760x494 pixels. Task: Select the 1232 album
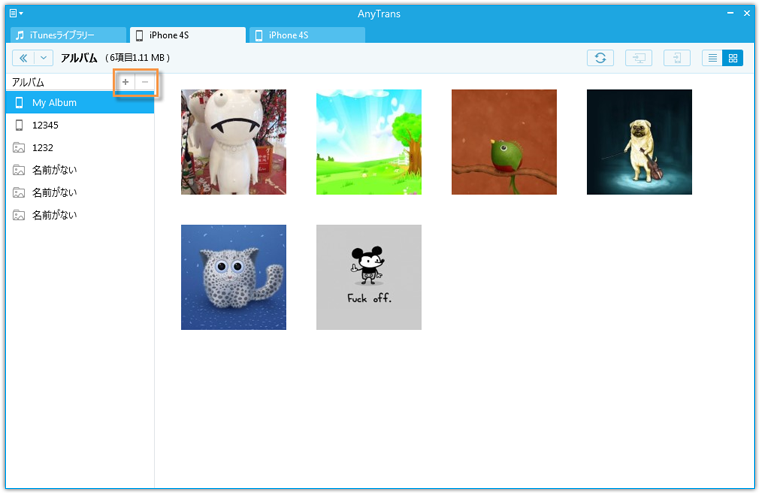80,147
